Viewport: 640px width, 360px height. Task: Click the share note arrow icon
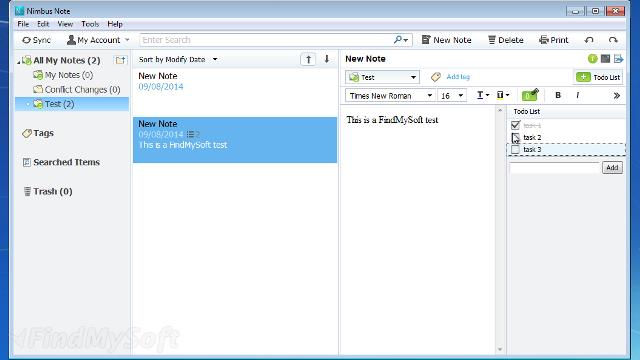(x=618, y=59)
